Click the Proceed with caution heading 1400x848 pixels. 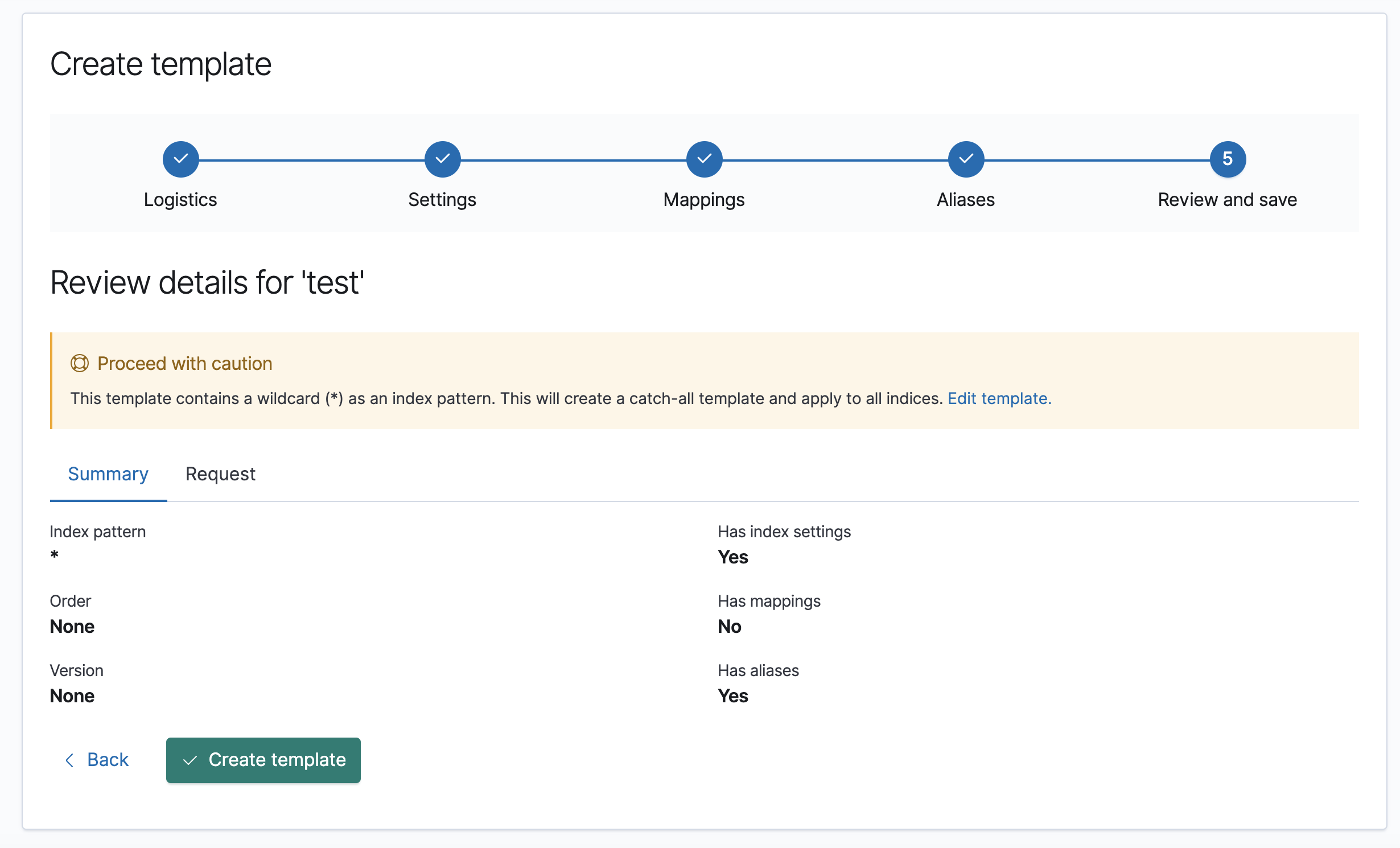[x=184, y=364]
